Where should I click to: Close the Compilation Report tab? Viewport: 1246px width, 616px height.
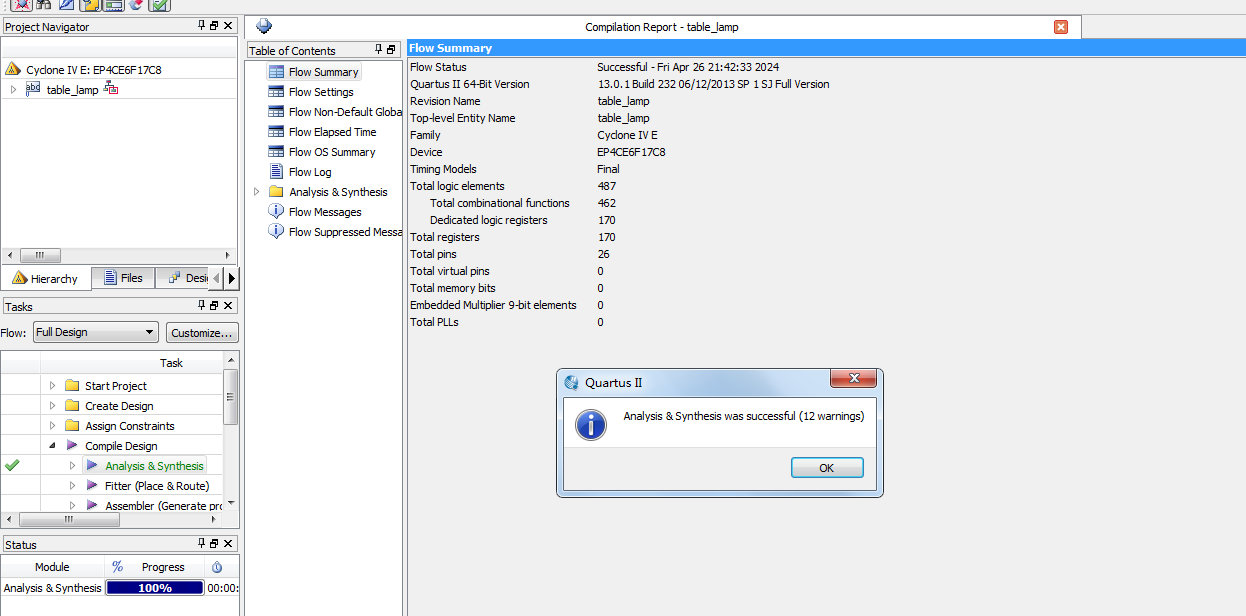1061,27
